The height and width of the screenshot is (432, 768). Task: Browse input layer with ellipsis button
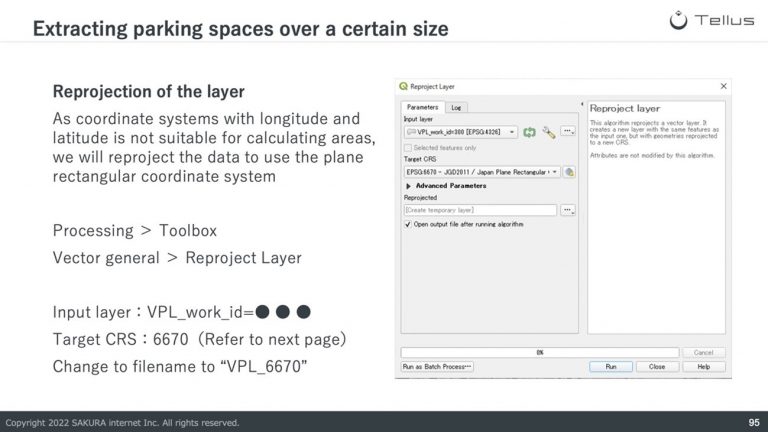(568, 131)
